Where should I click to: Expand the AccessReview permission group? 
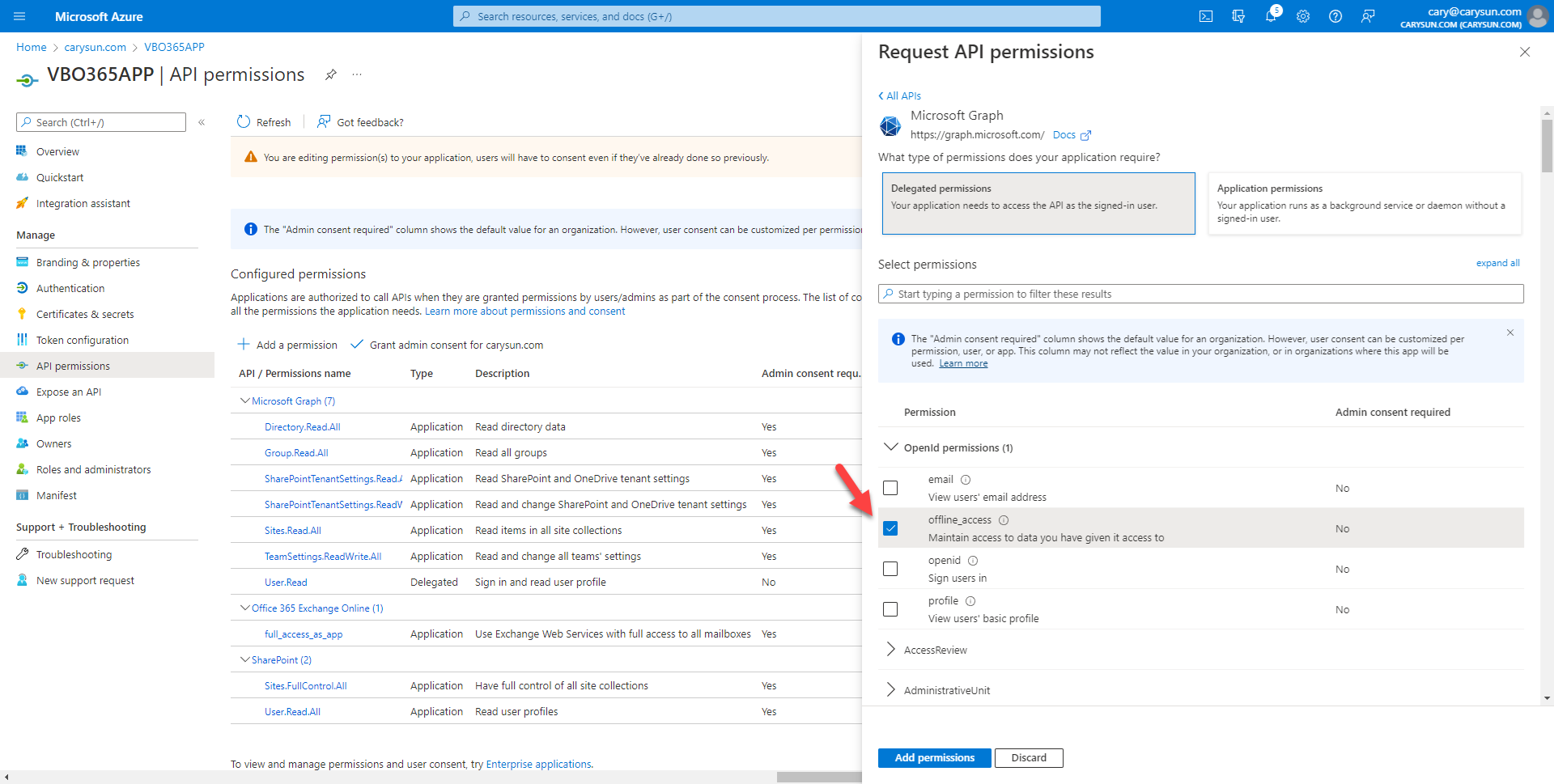click(891, 650)
